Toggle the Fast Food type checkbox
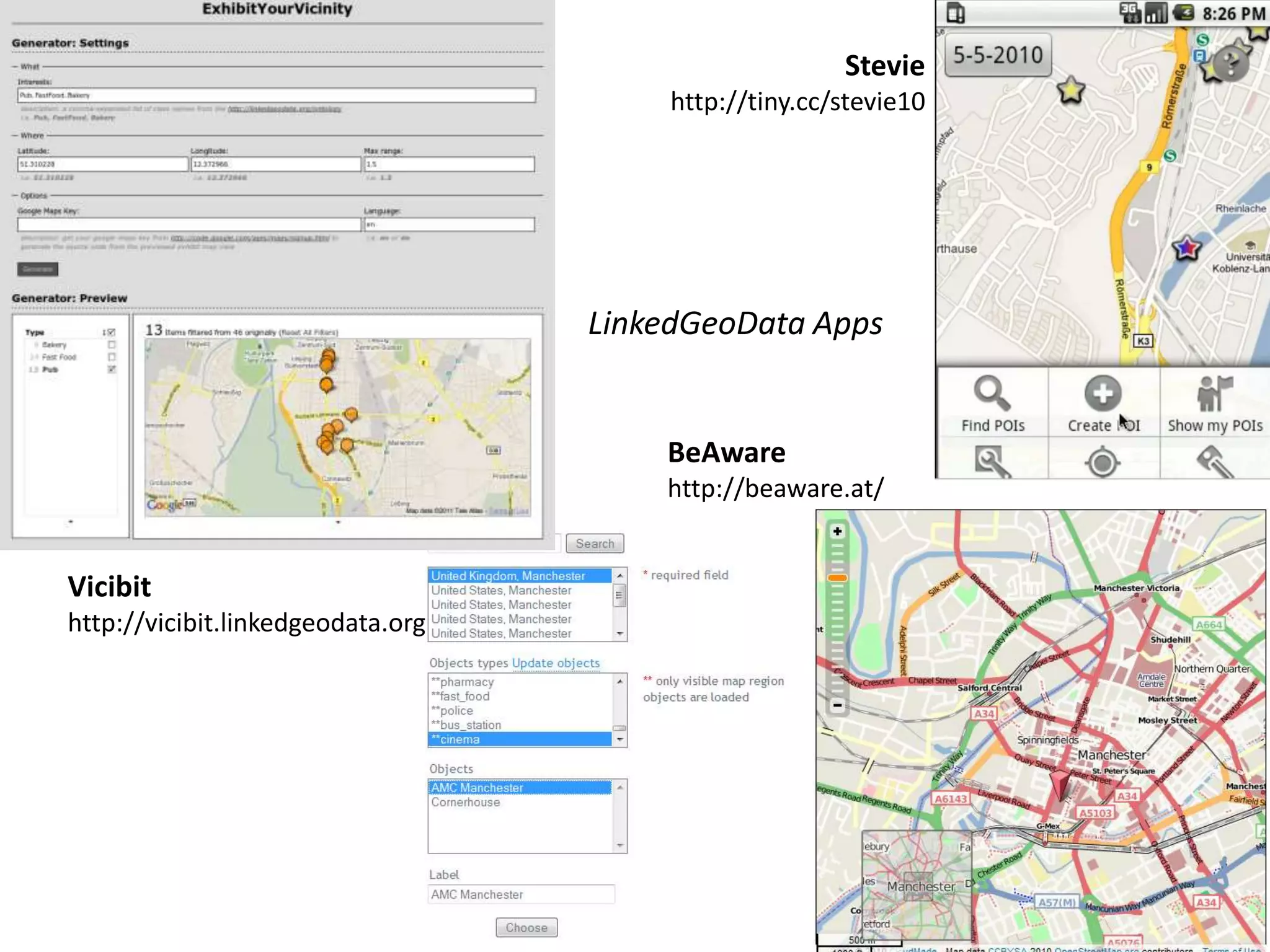This screenshot has height=952, width=1270. click(x=112, y=357)
